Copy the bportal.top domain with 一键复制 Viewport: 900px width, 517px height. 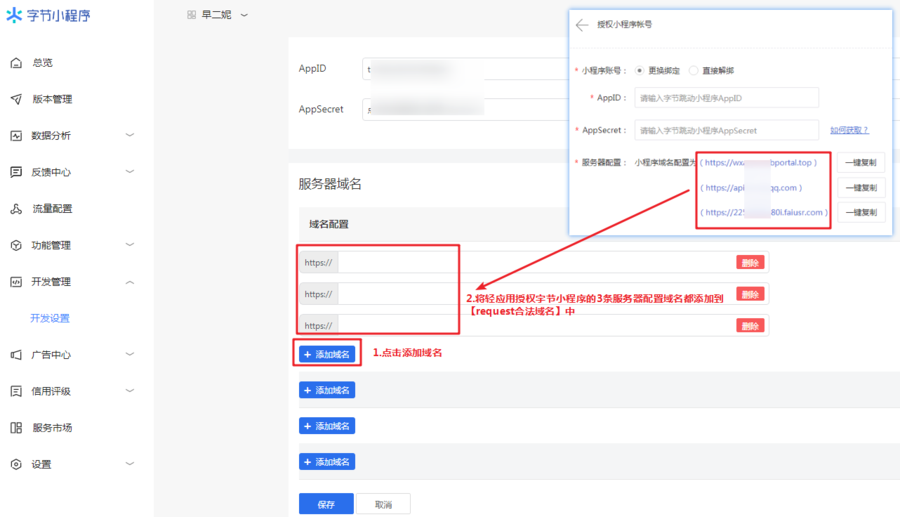coord(860,163)
